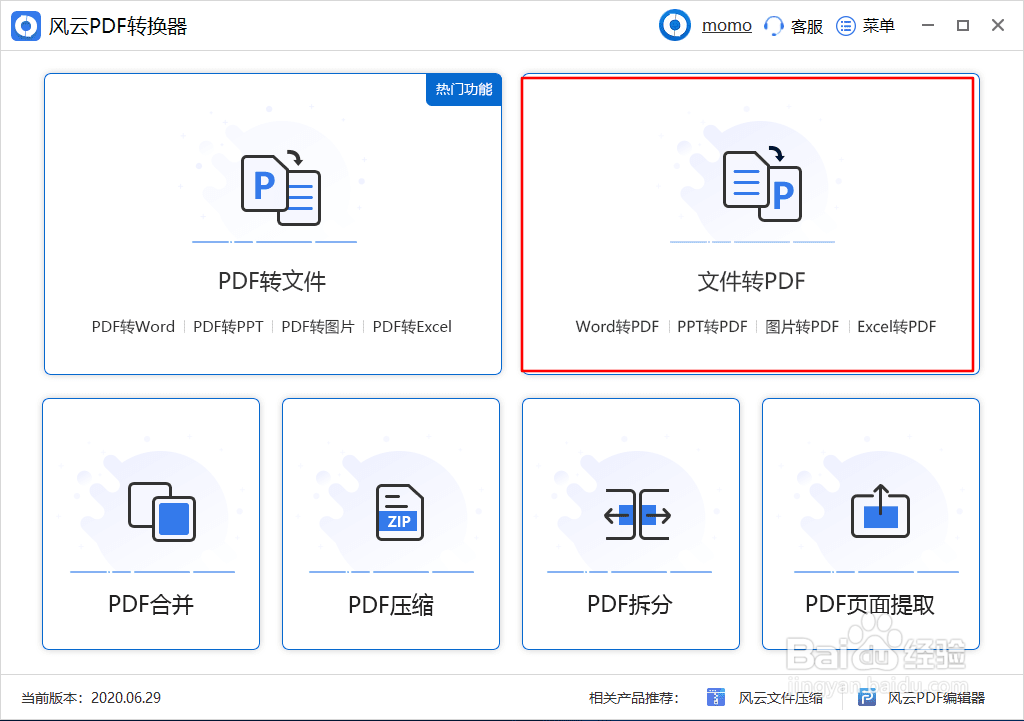This screenshot has height=721, width=1024.
Task: Select the PDF转Word link
Action: pos(133,326)
